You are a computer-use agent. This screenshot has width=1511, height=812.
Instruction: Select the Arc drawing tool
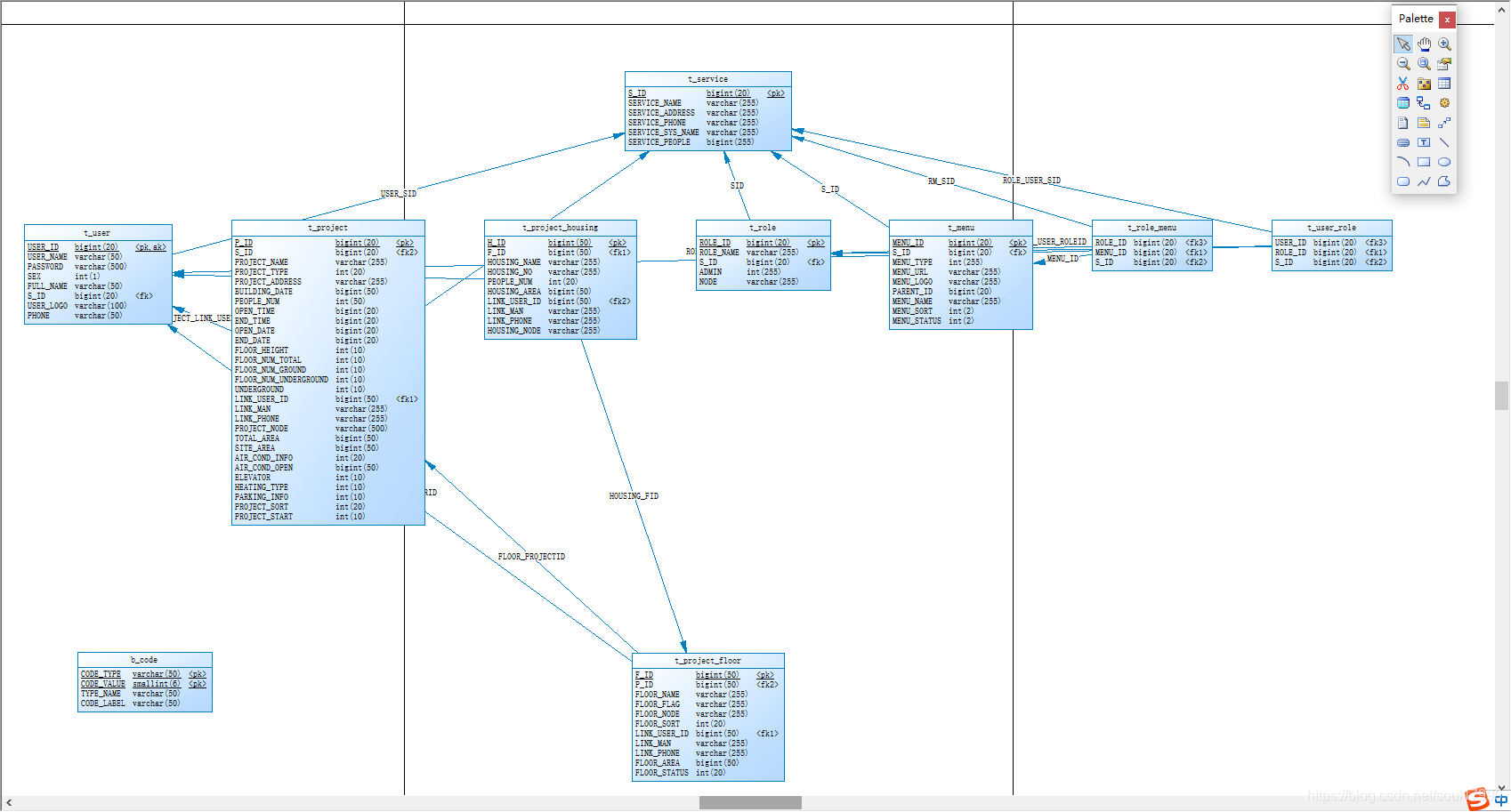[1403, 162]
